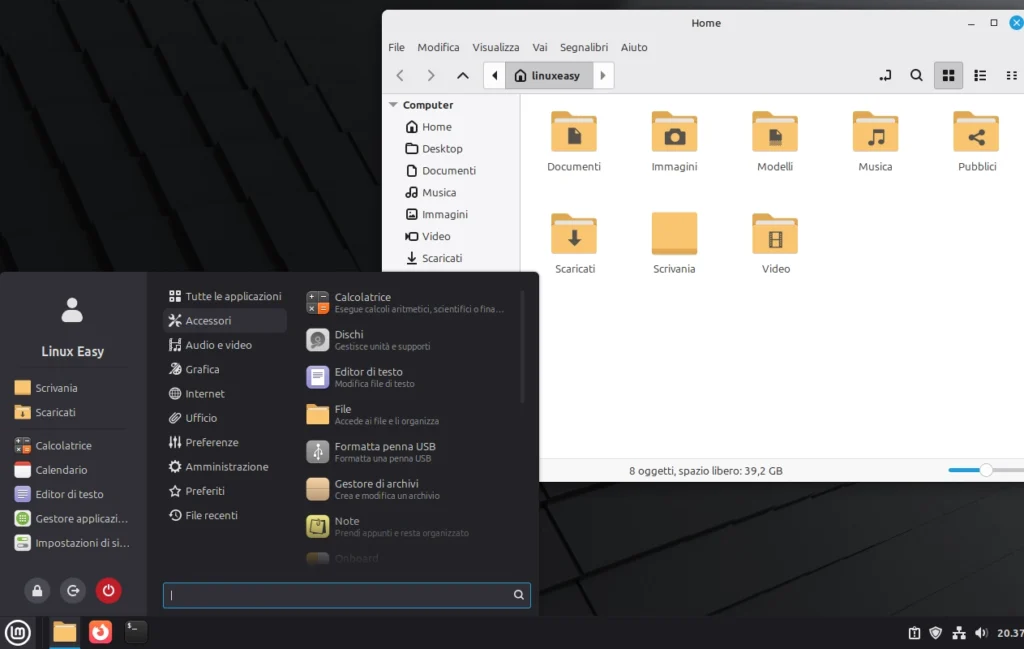Switch Nemo to list view
The width and height of the screenshot is (1024, 649).
click(980, 75)
